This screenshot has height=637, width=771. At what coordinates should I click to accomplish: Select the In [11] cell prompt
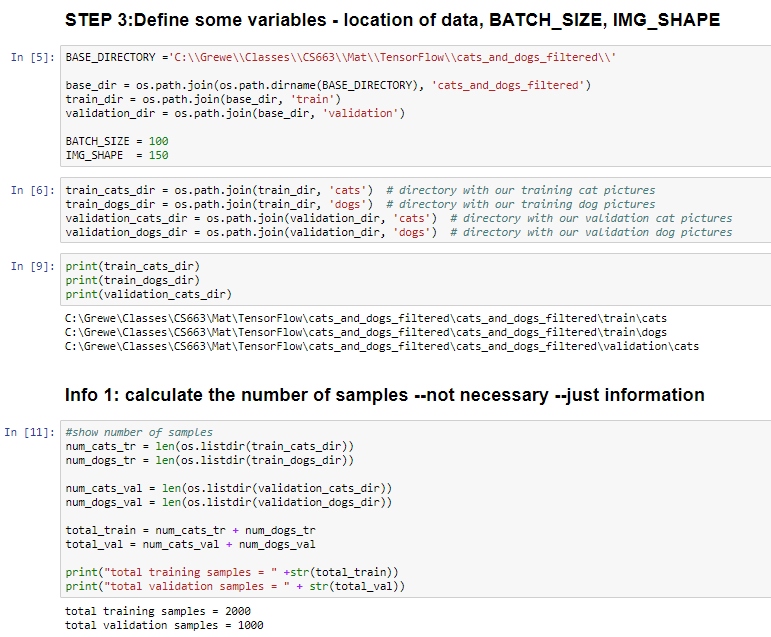click(29, 432)
